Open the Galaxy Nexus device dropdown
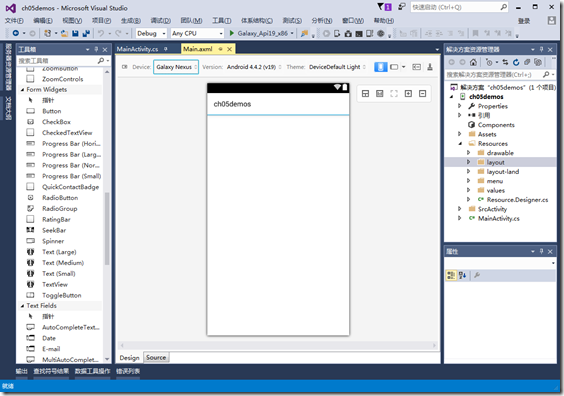564x396 pixels. 176,67
